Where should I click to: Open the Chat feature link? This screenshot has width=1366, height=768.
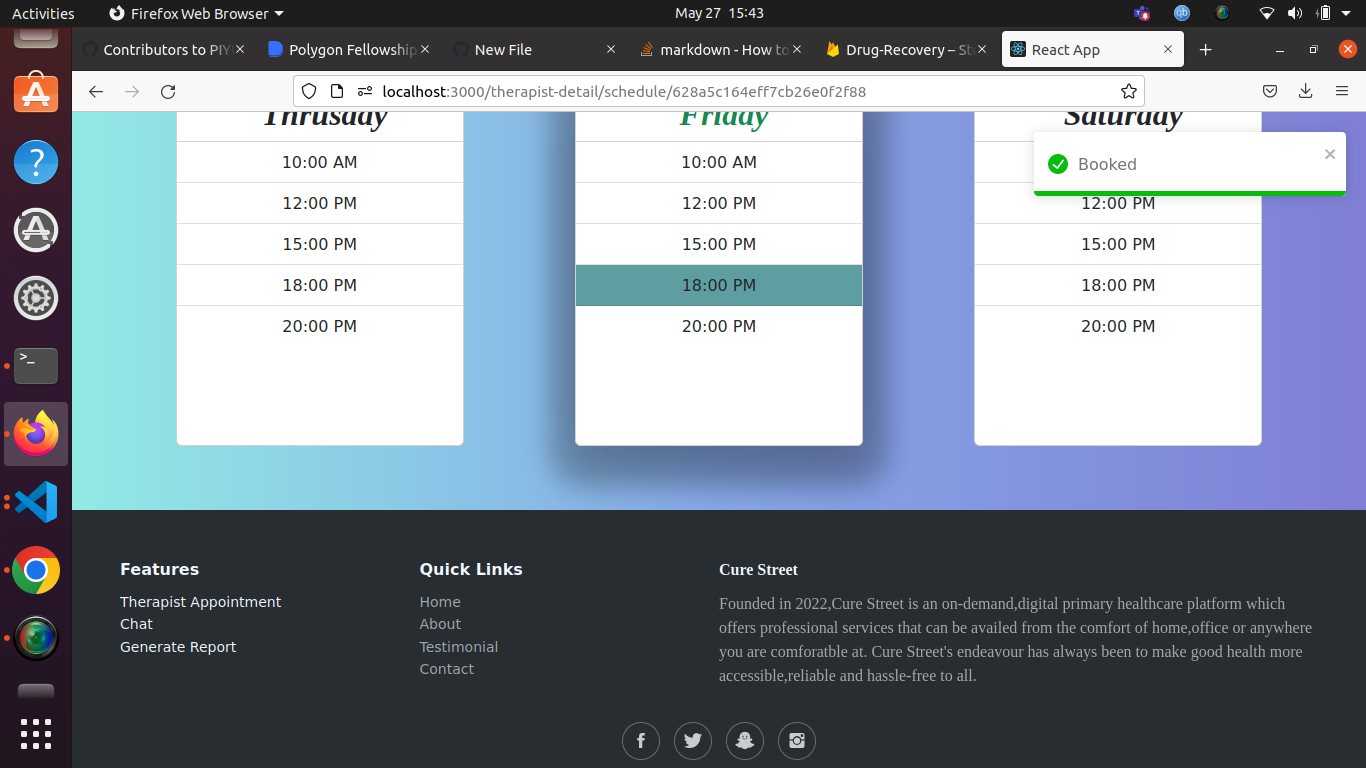point(137,624)
